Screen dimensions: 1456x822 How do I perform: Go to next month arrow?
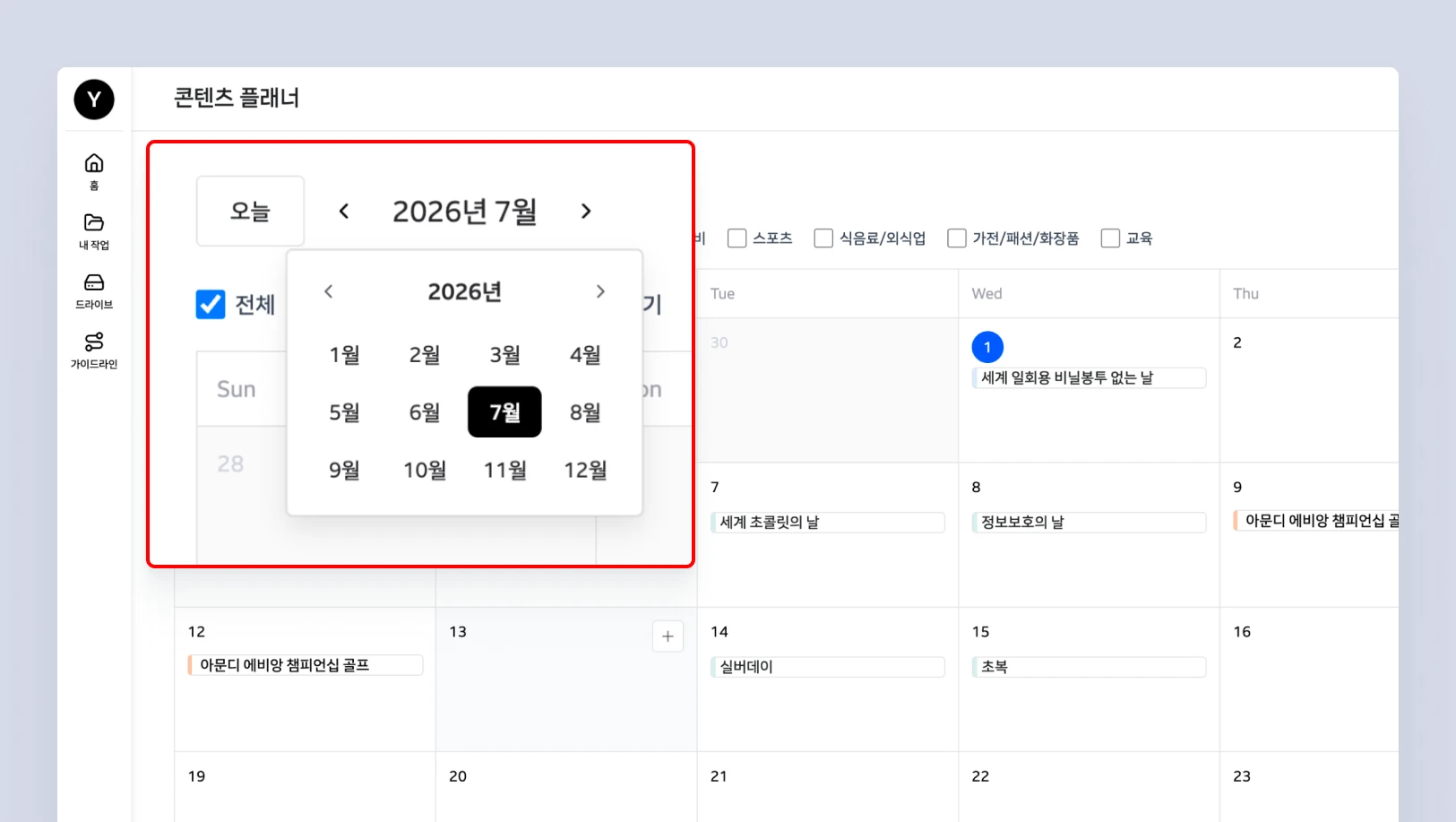coord(586,212)
